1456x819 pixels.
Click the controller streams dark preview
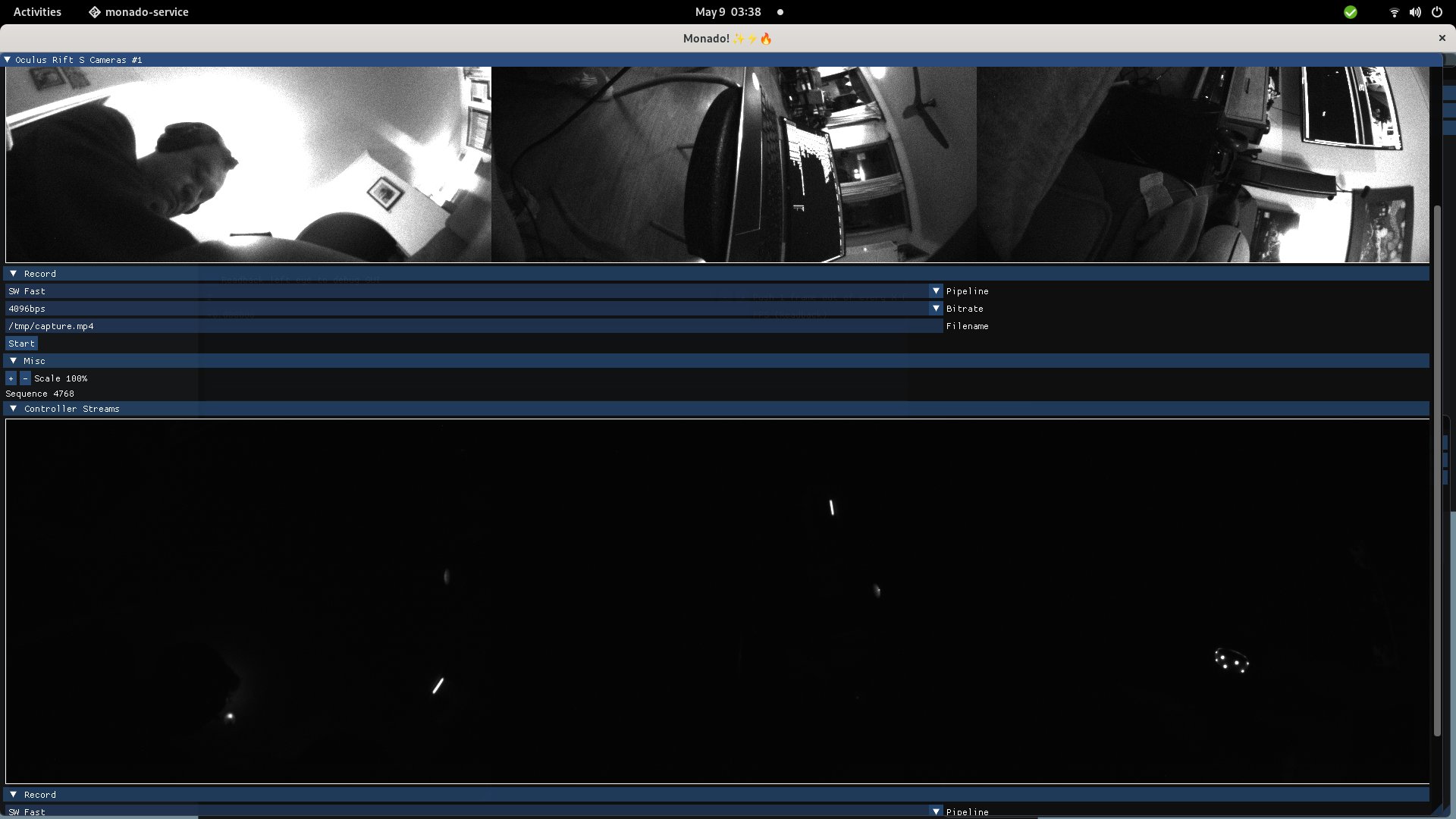pos(717,601)
